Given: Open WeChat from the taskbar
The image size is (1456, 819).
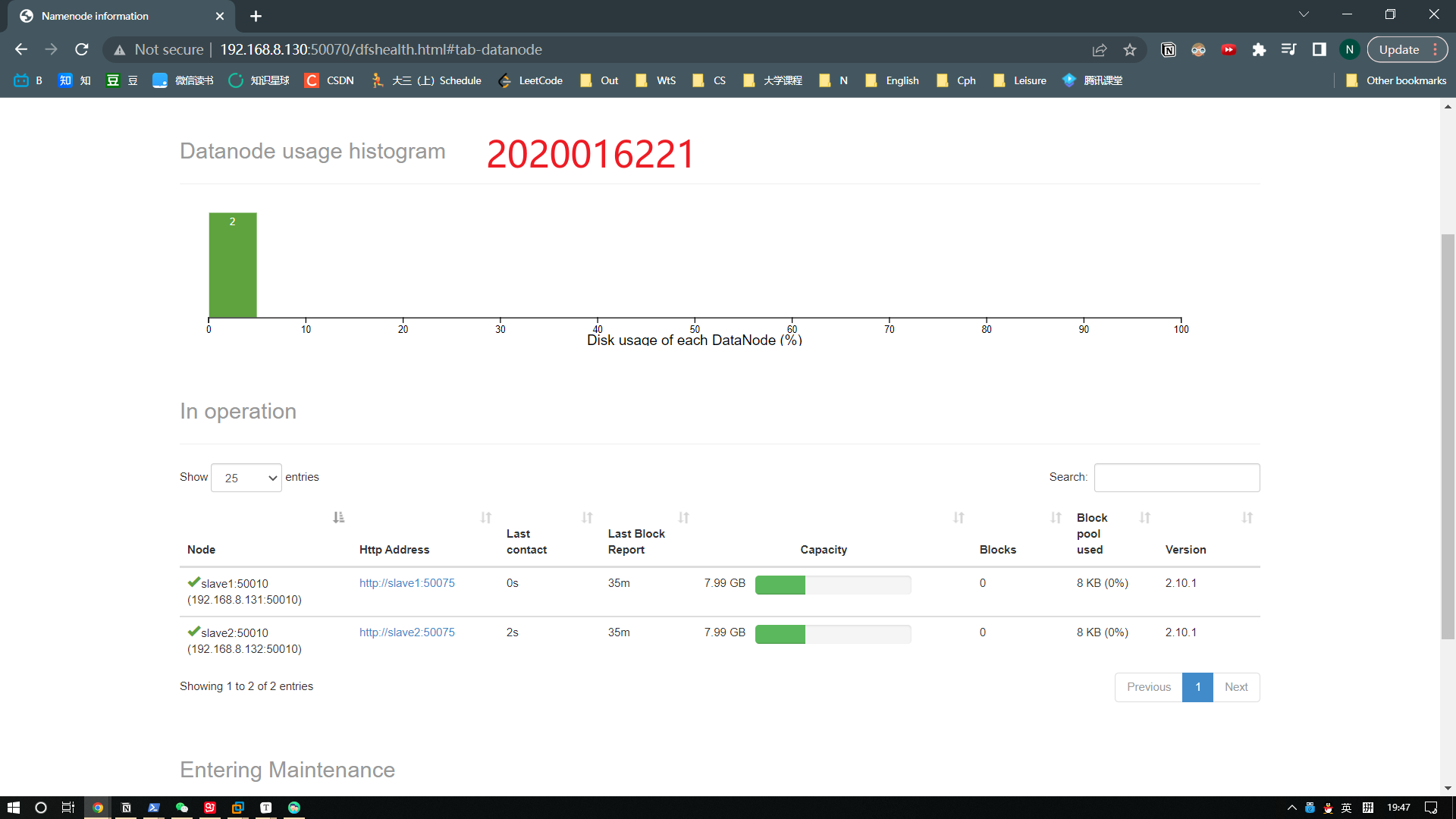Looking at the screenshot, I should point(182,808).
